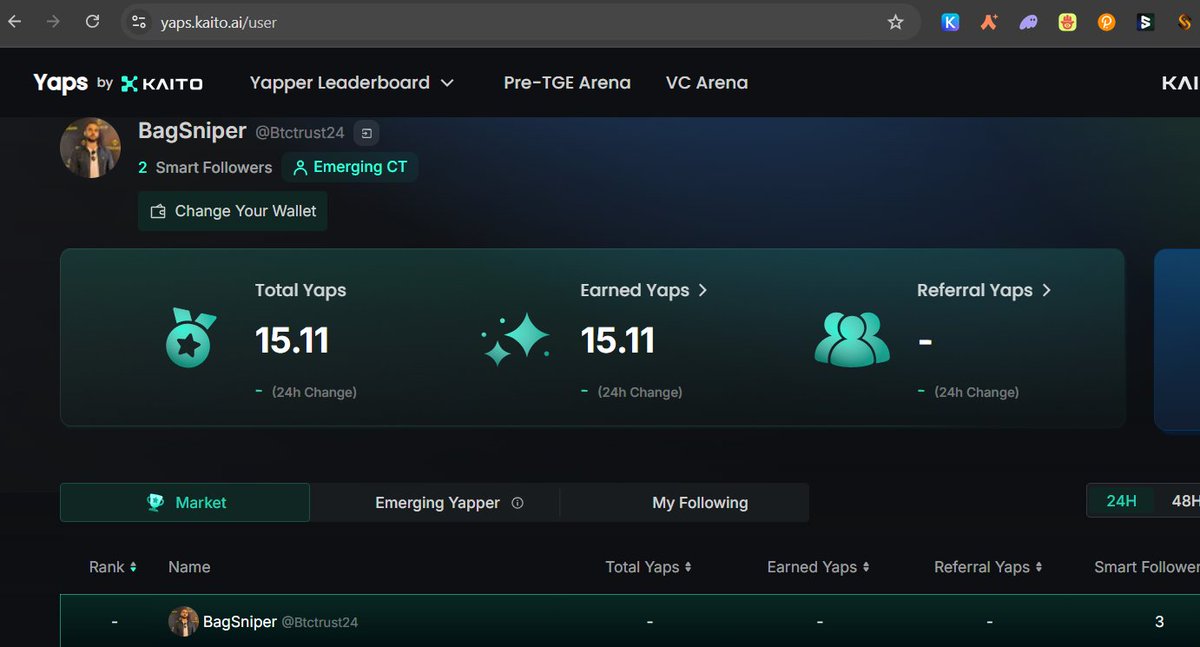1200x647 pixels.
Task: Sort table by Referral Yaps column
Action: click(988, 567)
